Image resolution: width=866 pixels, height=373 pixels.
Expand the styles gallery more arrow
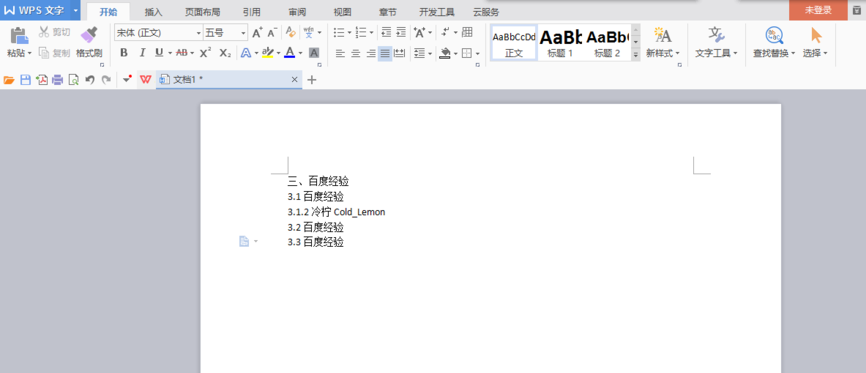[636, 55]
